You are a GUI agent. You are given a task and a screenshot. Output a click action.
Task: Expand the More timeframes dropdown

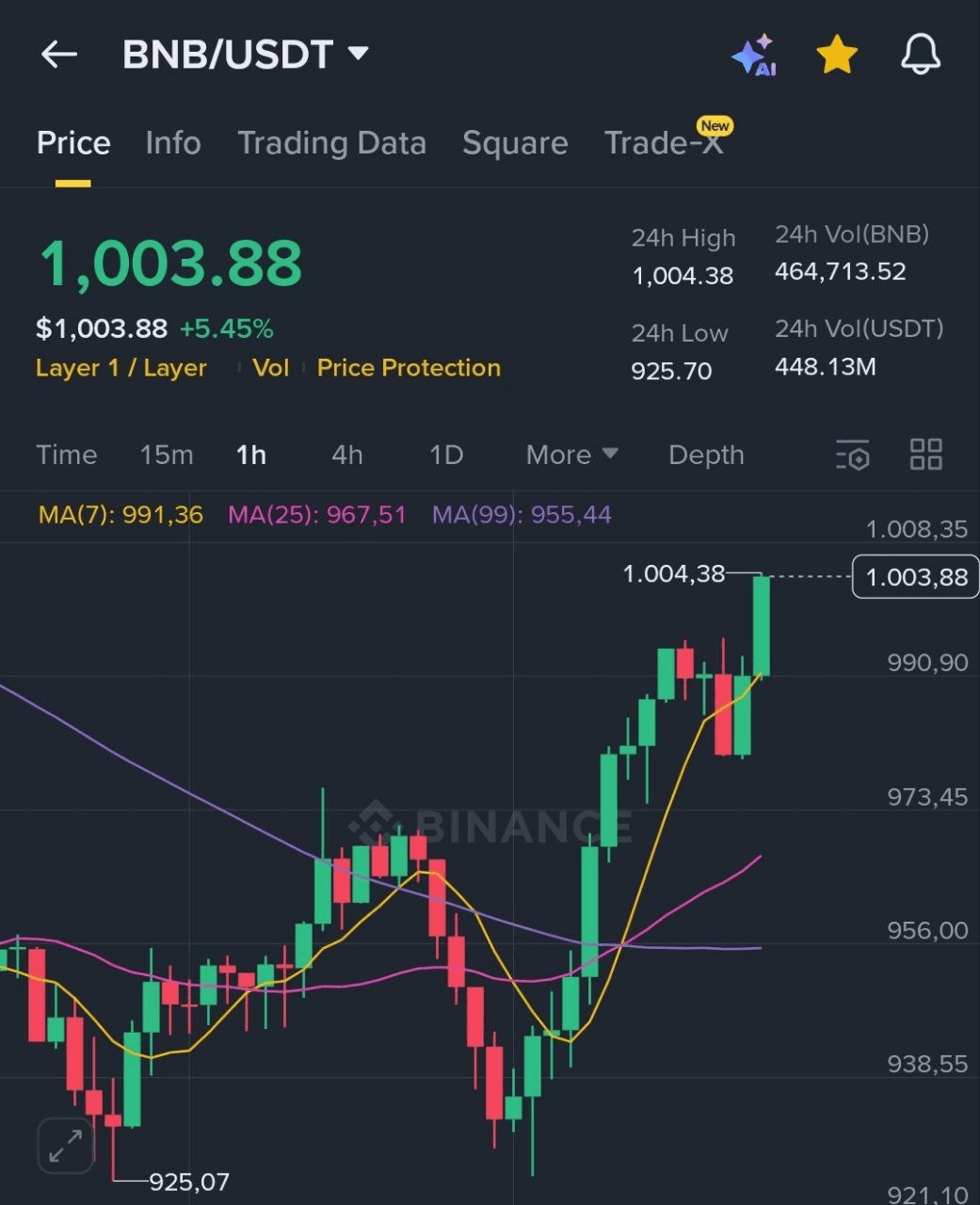point(571,455)
